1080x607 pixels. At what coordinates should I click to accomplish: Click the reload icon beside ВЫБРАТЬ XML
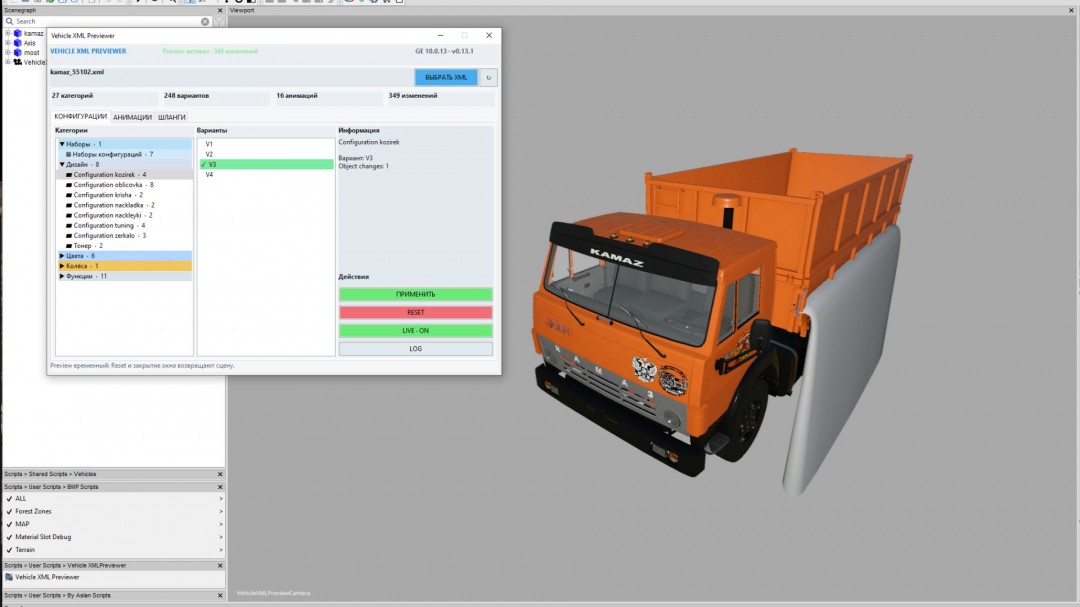[488, 77]
